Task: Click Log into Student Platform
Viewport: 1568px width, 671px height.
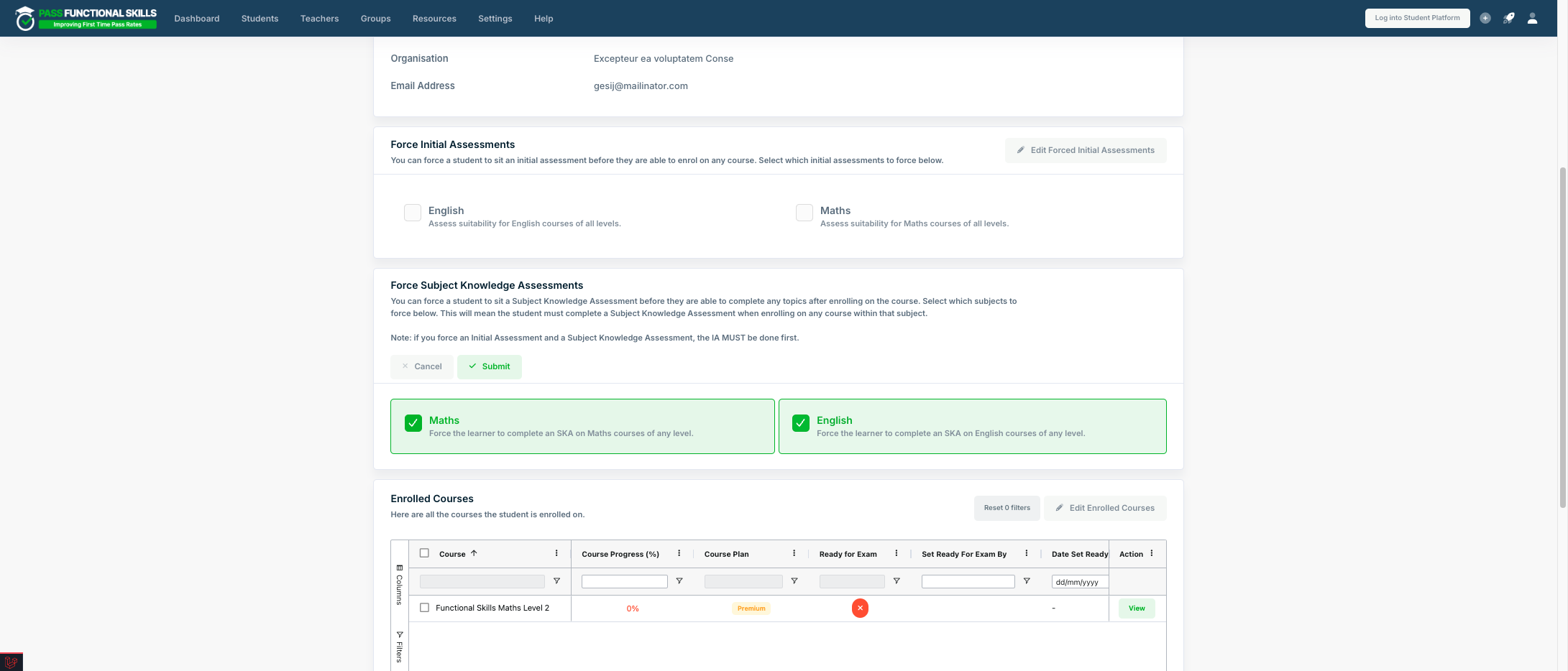Action: 1417,18
